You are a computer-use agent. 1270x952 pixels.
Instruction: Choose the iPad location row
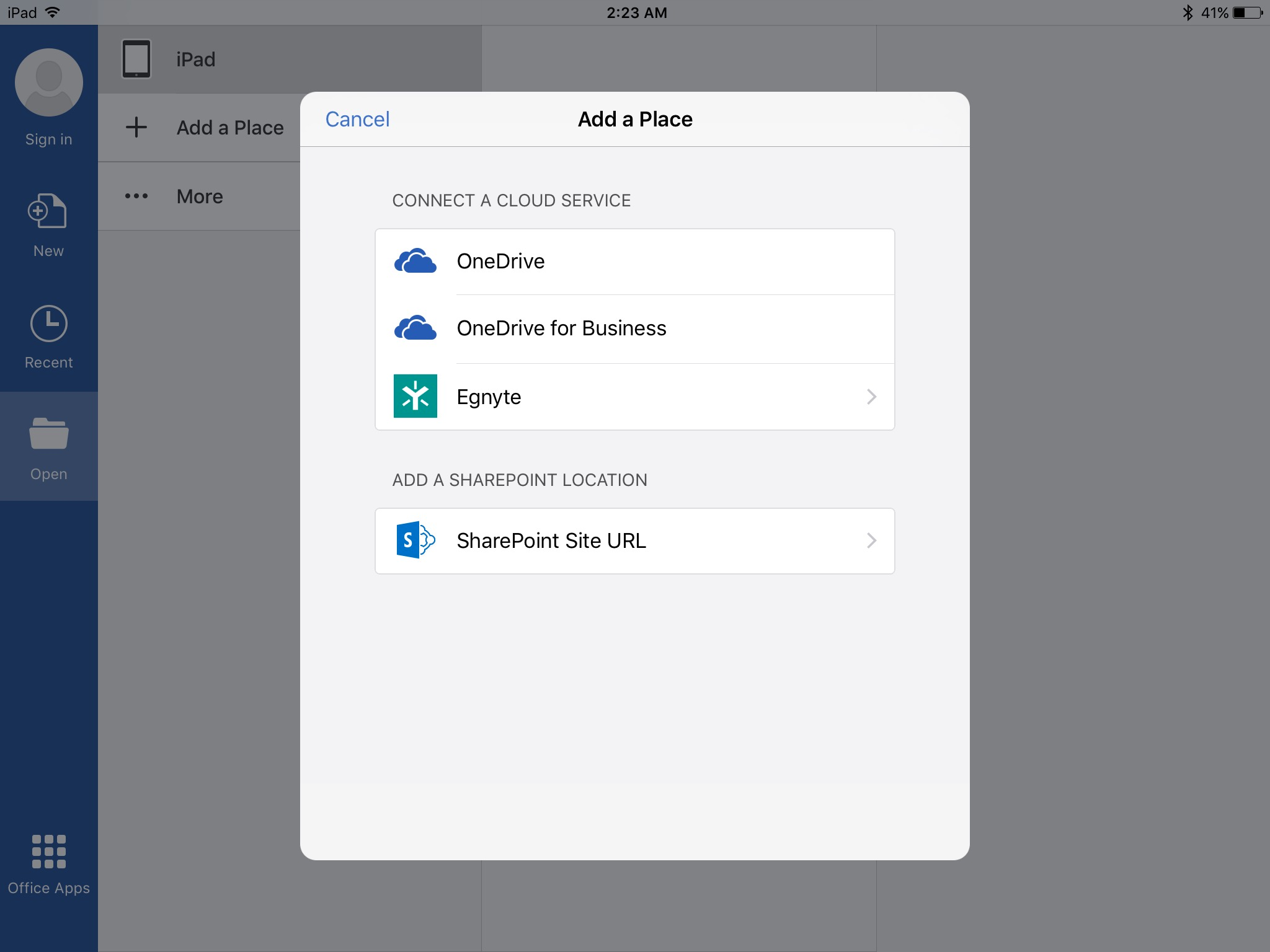click(290, 59)
